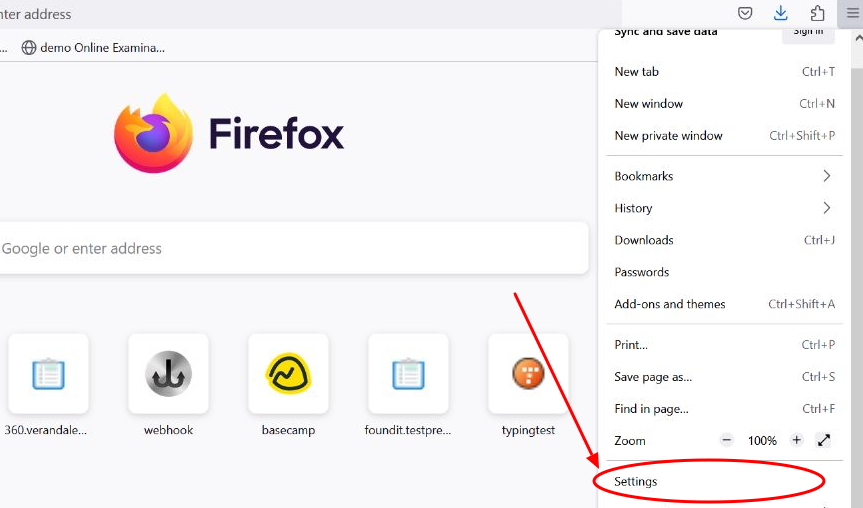Decrease zoom with the minus button
863x508 pixels.
click(x=727, y=440)
